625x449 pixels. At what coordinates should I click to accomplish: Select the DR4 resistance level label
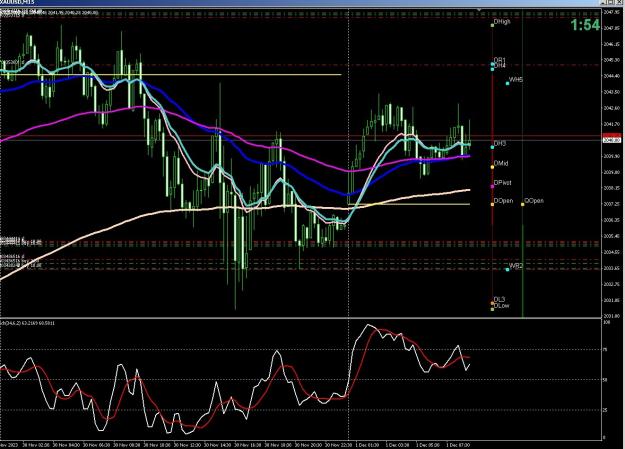pos(499,65)
